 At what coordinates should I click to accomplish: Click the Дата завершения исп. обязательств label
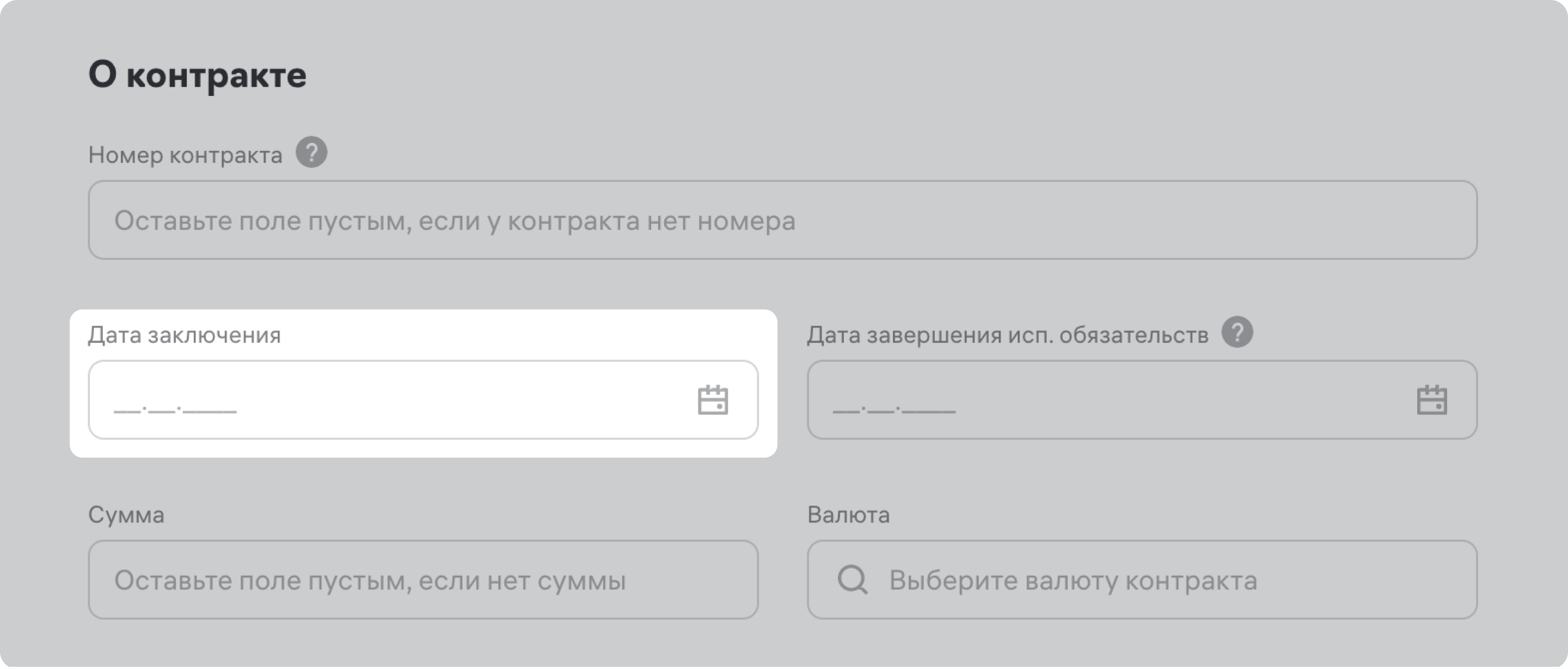point(1007,335)
